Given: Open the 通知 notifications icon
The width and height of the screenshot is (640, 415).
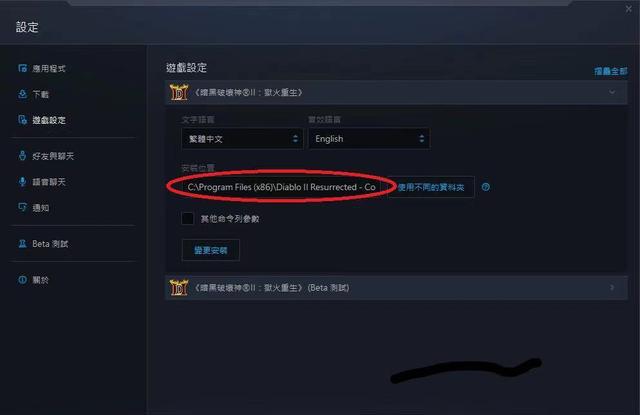Looking at the screenshot, I should 22,207.
